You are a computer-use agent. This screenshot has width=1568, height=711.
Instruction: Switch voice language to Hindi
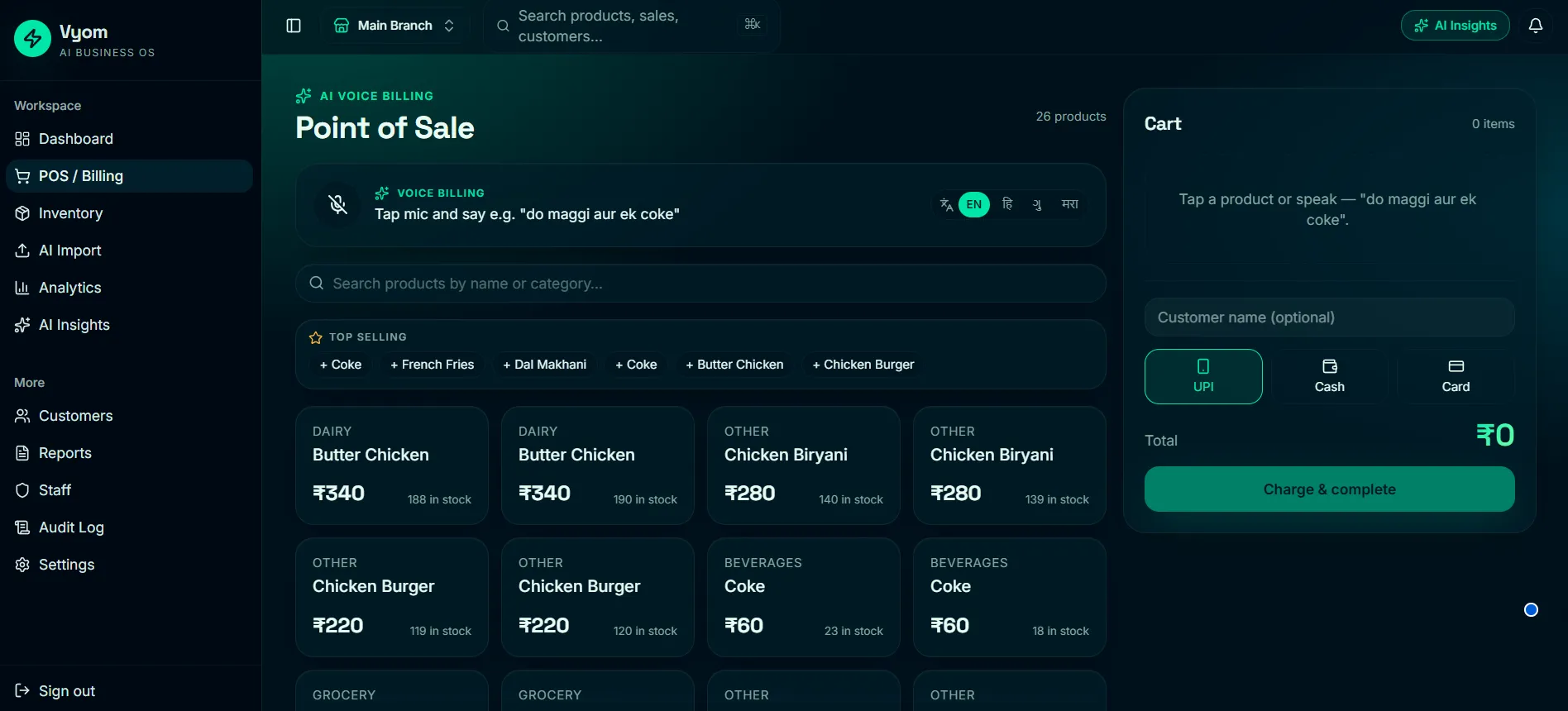(x=1006, y=204)
